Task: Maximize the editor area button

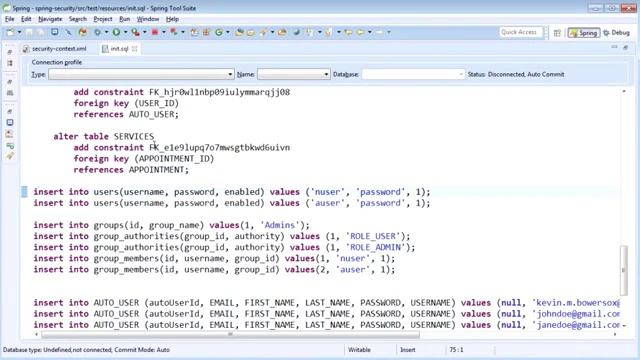Action: [x=626, y=48]
